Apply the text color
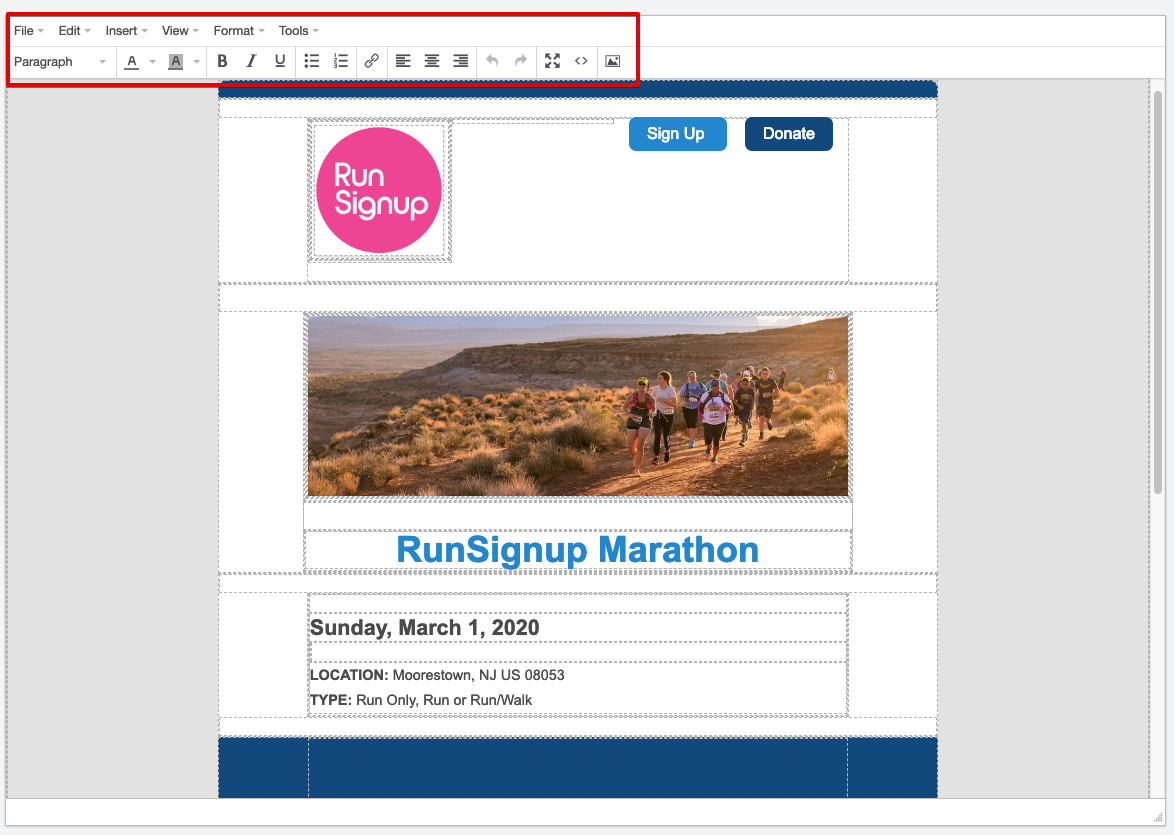 132,61
